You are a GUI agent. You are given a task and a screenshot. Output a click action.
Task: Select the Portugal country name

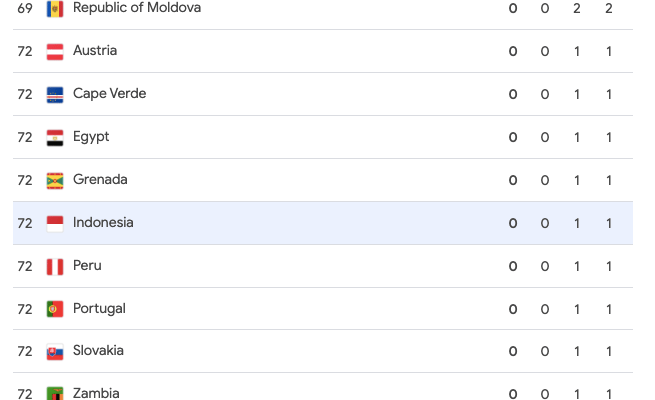point(99,309)
